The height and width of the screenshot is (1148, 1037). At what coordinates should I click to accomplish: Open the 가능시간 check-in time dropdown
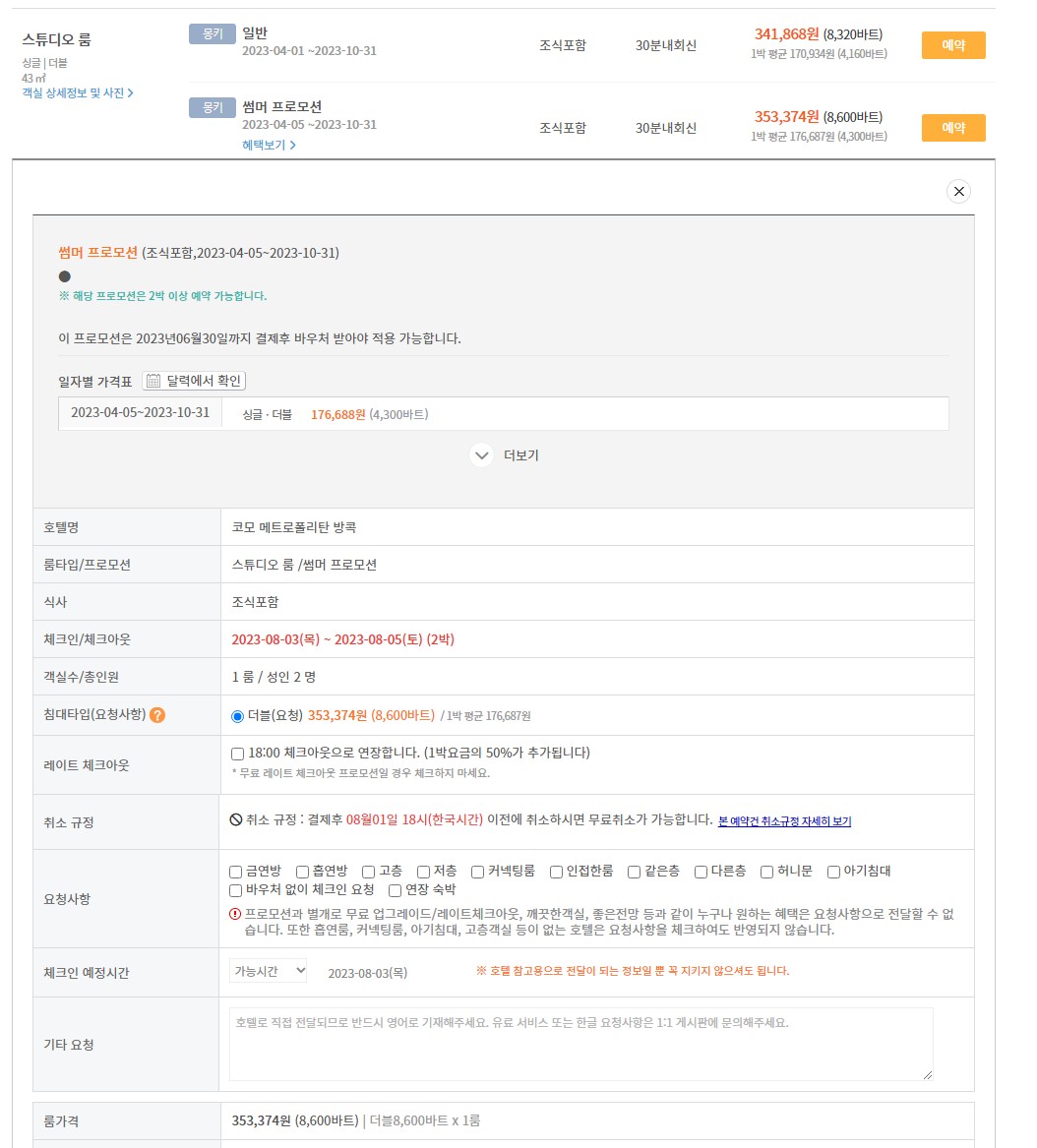(x=268, y=971)
